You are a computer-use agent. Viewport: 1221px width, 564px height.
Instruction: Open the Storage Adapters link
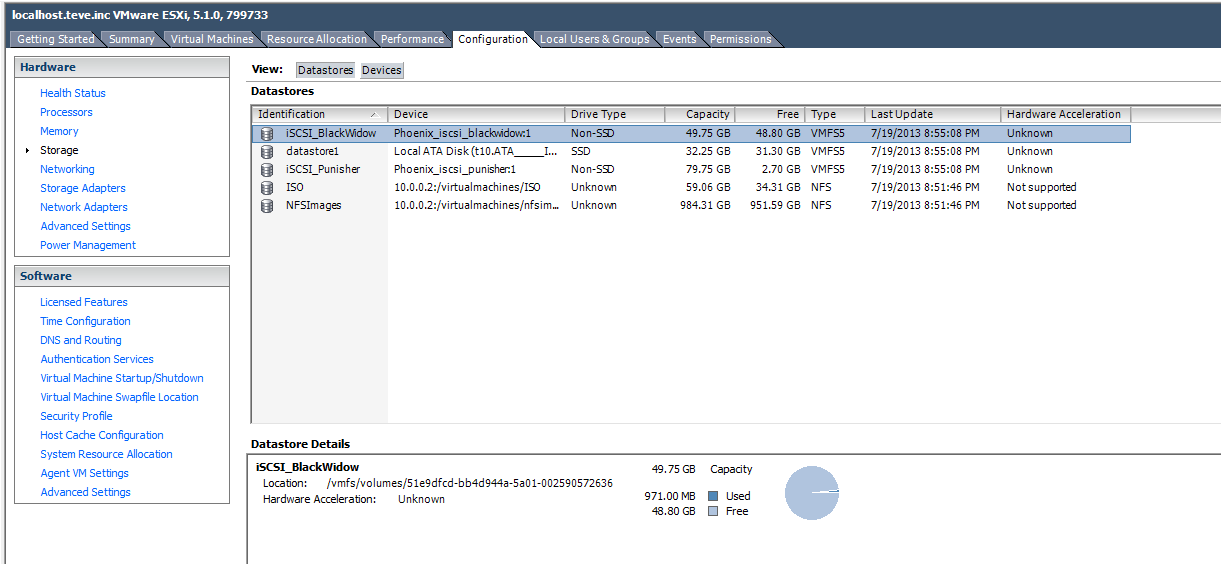tap(83, 188)
